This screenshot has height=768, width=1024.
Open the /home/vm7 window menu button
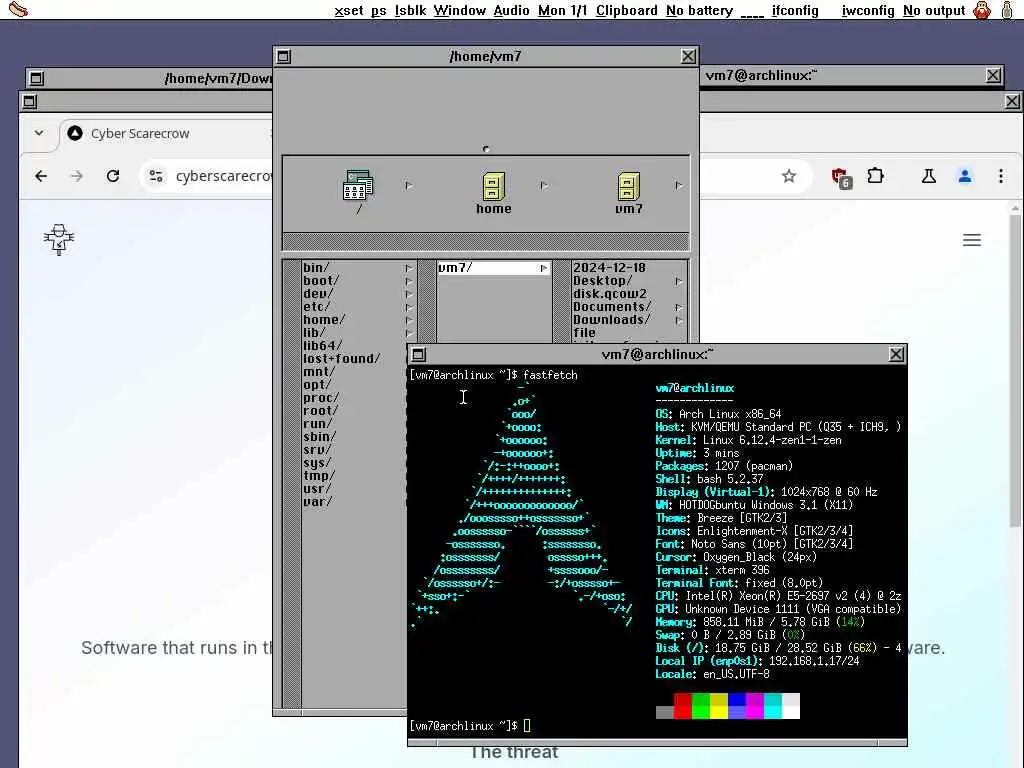(283, 56)
